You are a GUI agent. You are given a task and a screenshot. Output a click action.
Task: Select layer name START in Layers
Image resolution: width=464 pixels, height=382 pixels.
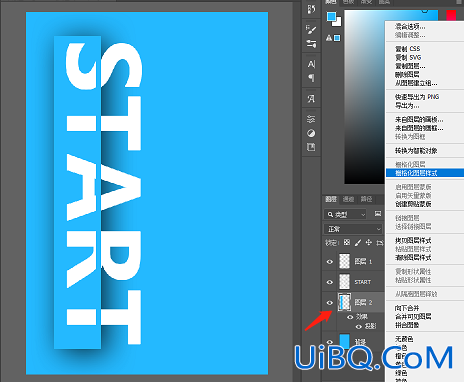pos(363,282)
